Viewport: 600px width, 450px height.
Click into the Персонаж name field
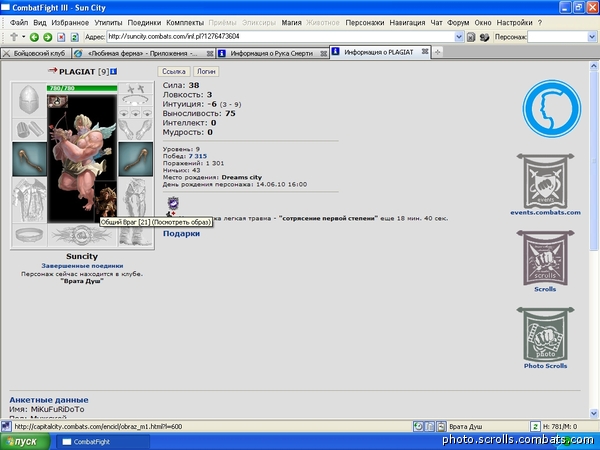557,37
